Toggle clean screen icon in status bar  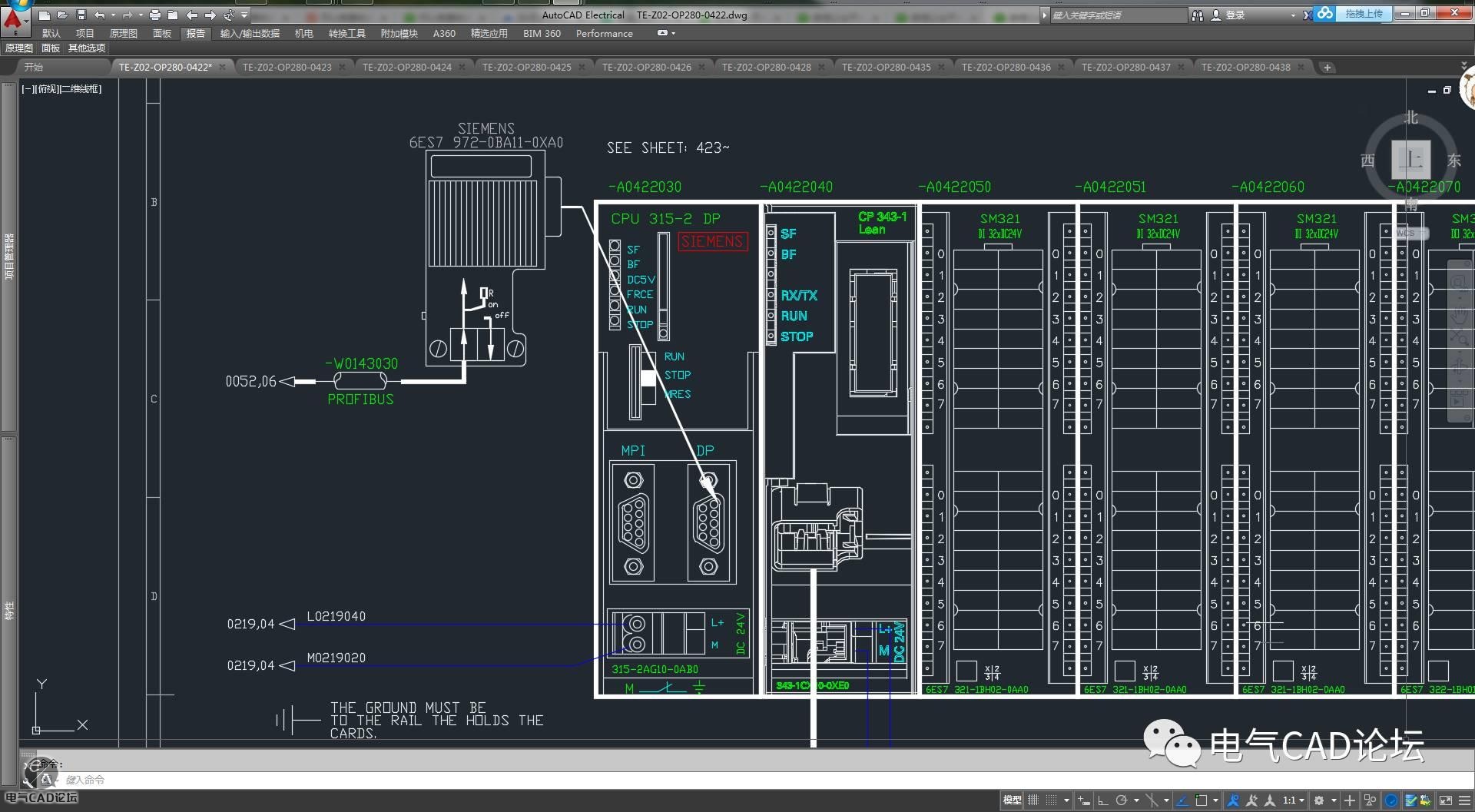coord(1445,800)
